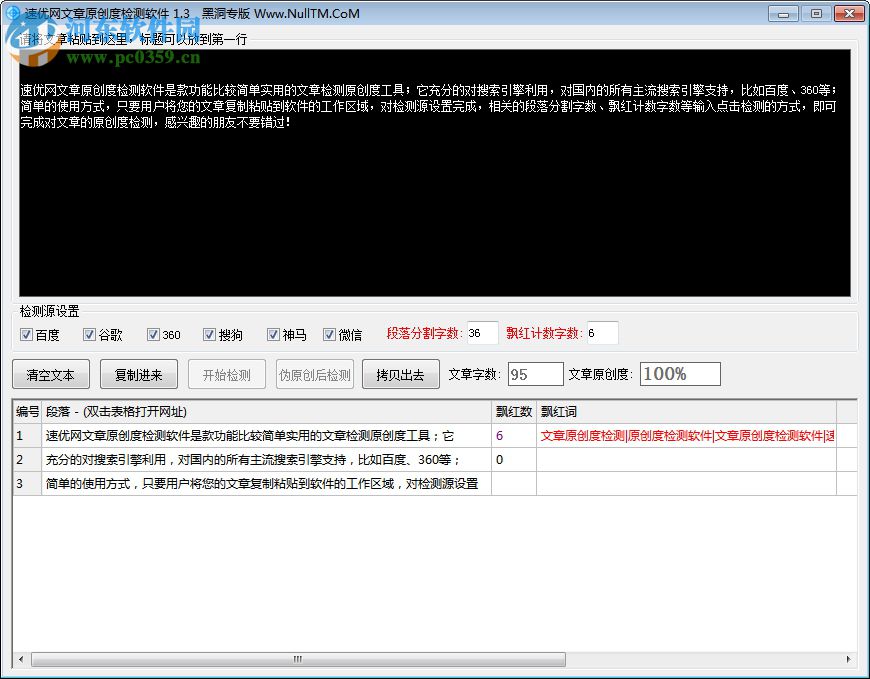Click the red 飘红词 cell in row 1

(686, 435)
